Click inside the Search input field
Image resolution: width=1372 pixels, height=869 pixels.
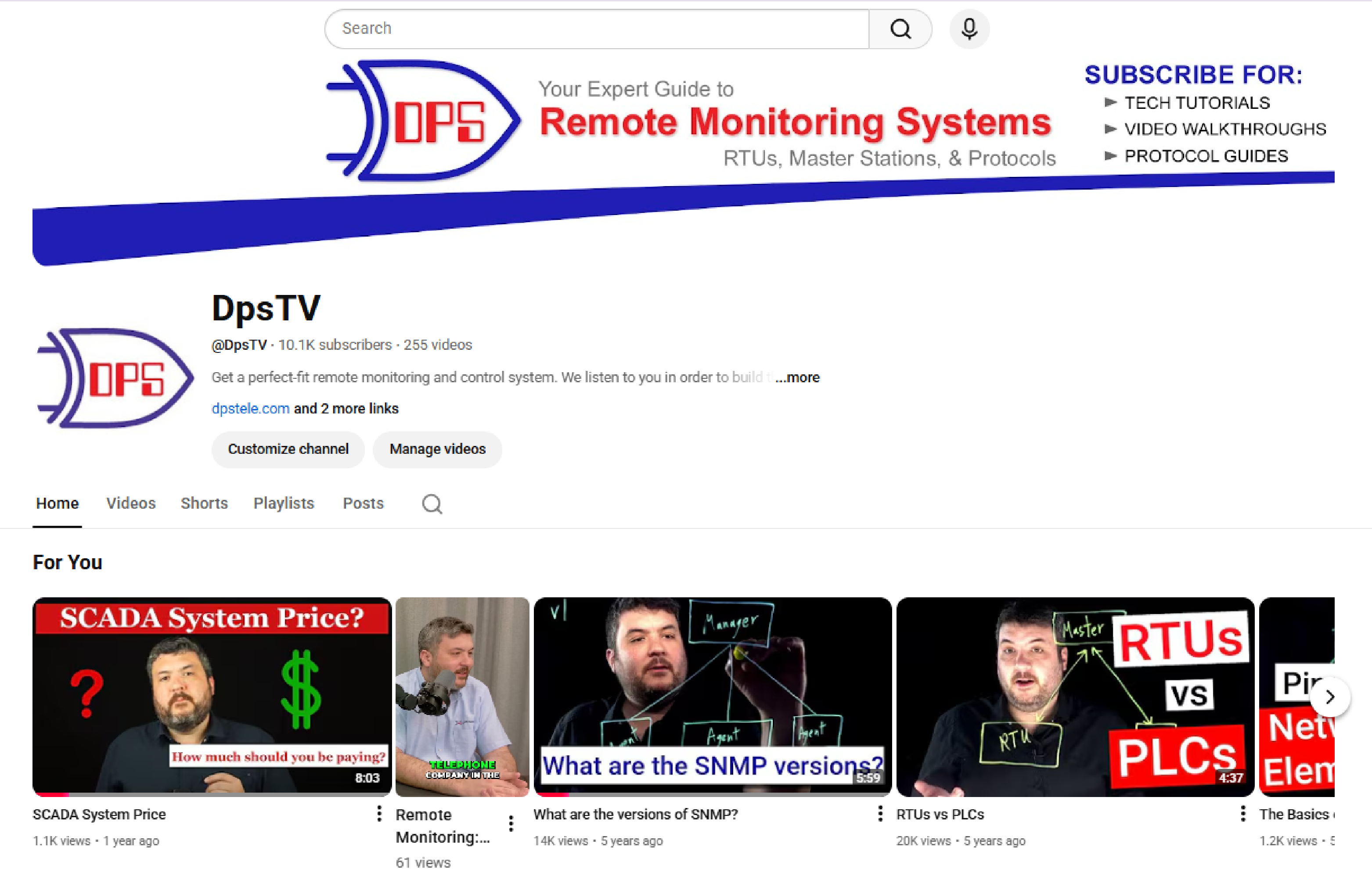570,29
